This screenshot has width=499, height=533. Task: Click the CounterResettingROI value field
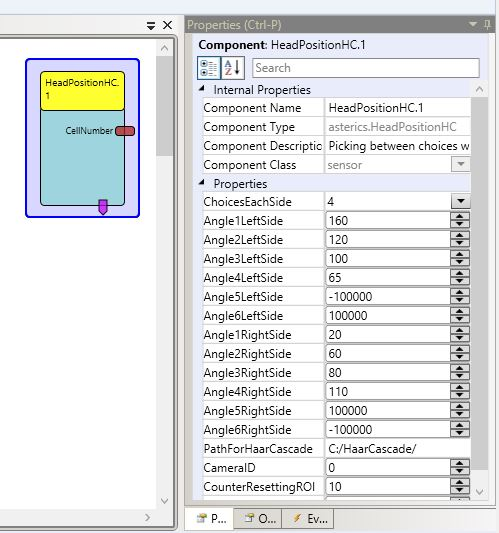pyautogui.click(x=388, y=487)
